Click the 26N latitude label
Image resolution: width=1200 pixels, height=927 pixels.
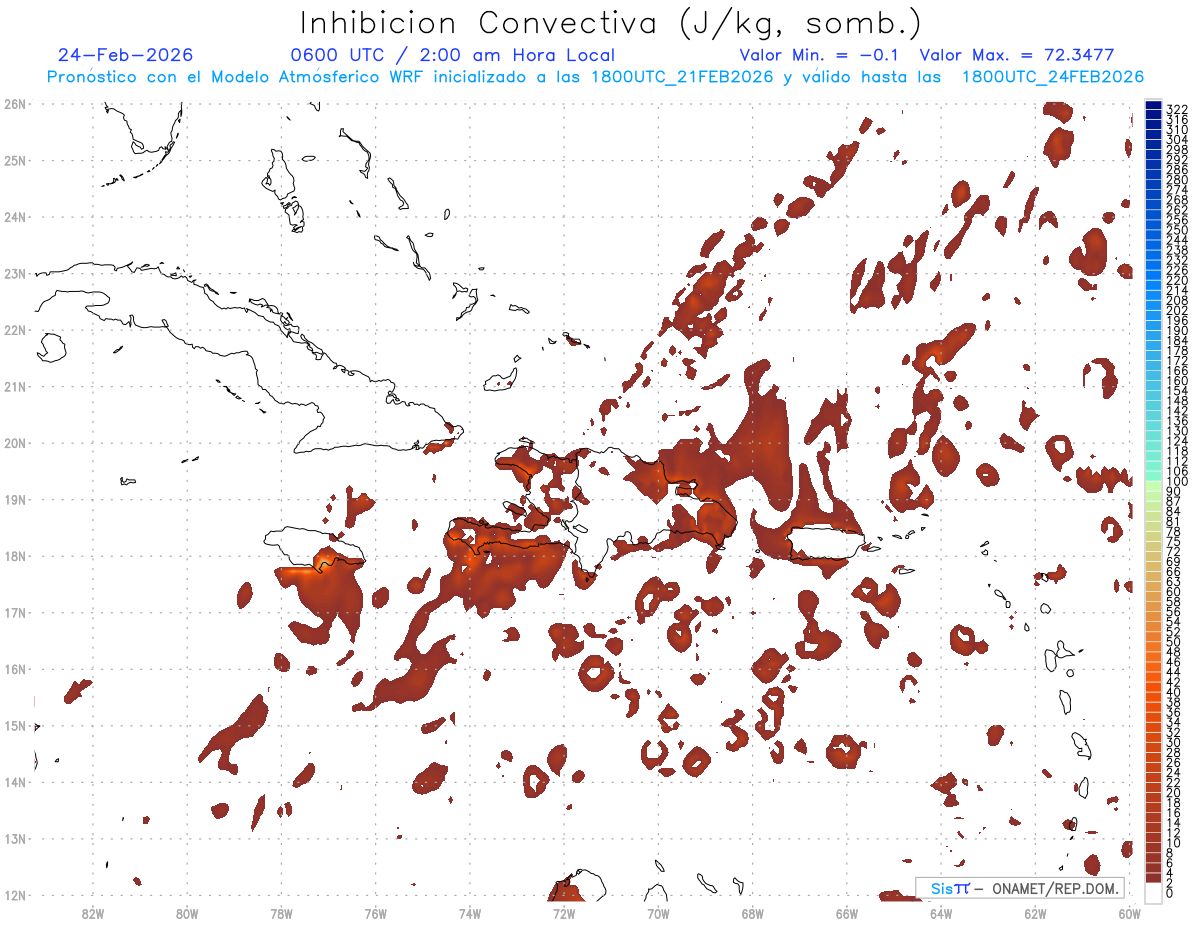click(x=15, y=104)
